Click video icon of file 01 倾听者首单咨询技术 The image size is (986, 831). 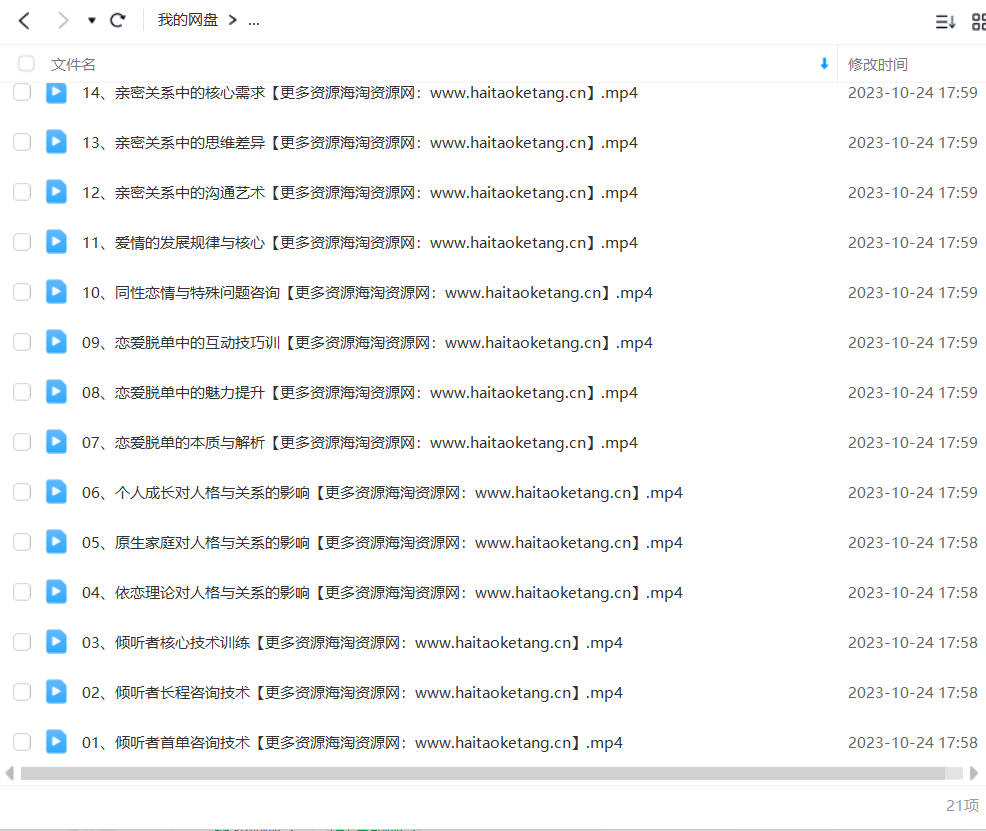(56, 741)
